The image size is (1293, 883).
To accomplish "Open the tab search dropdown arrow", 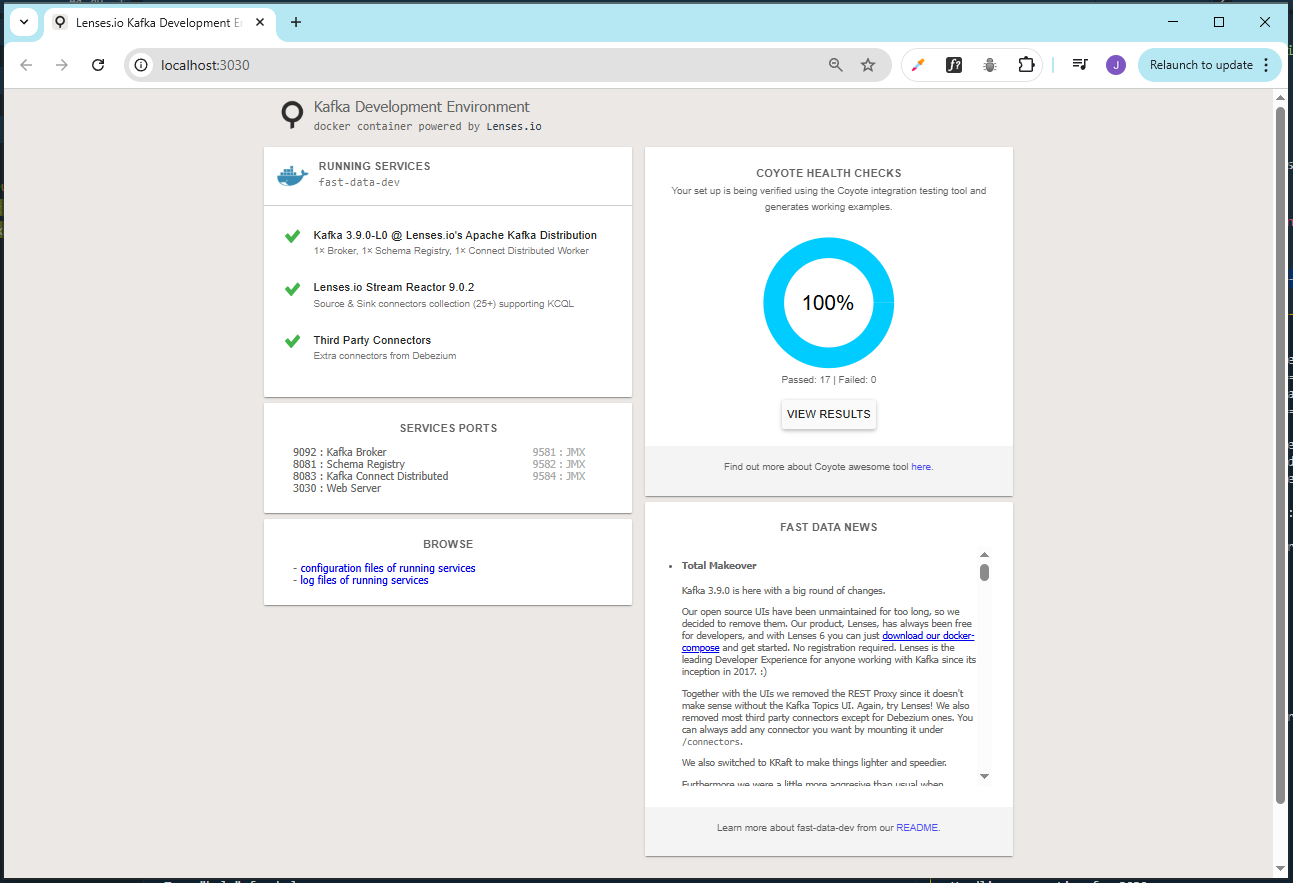I will tap(24, 22).
